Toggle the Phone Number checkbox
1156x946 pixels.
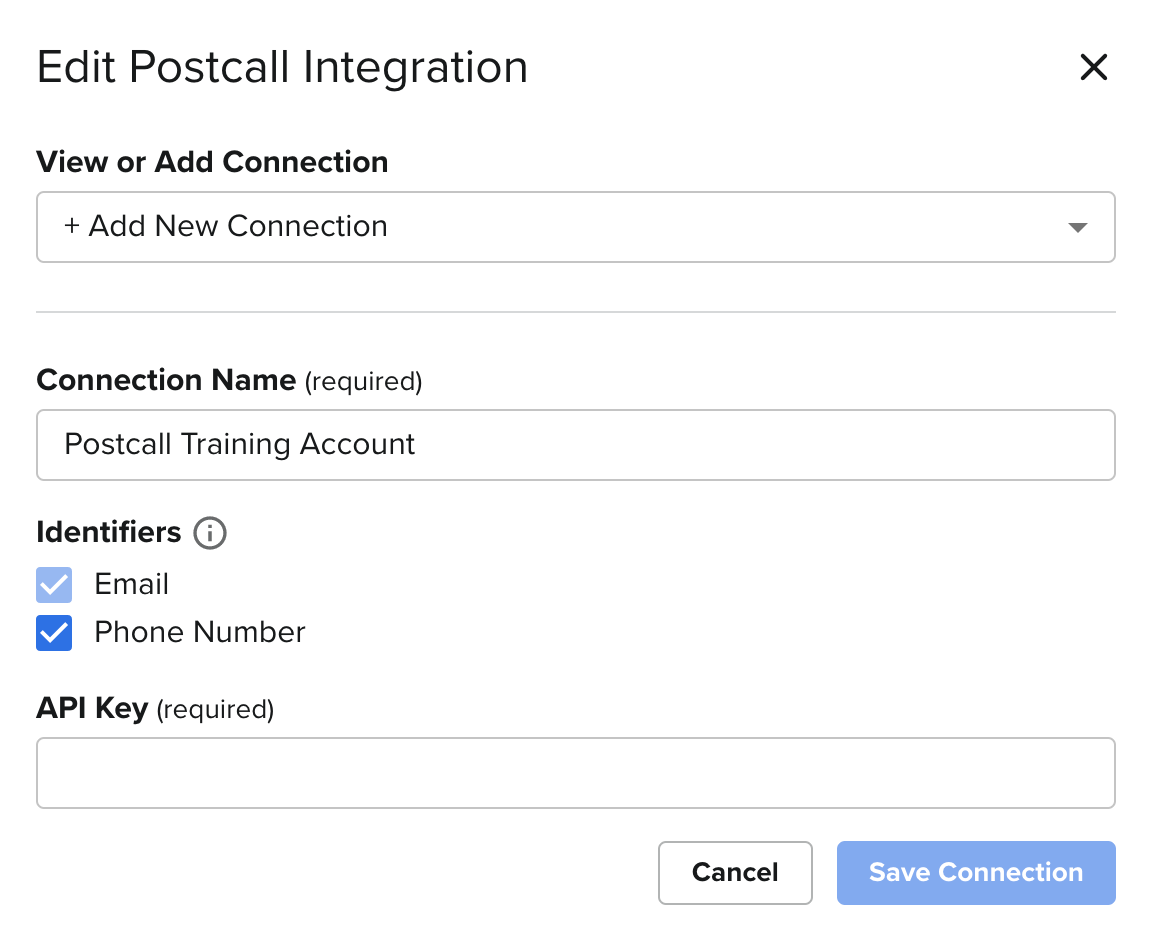[54, 633]
